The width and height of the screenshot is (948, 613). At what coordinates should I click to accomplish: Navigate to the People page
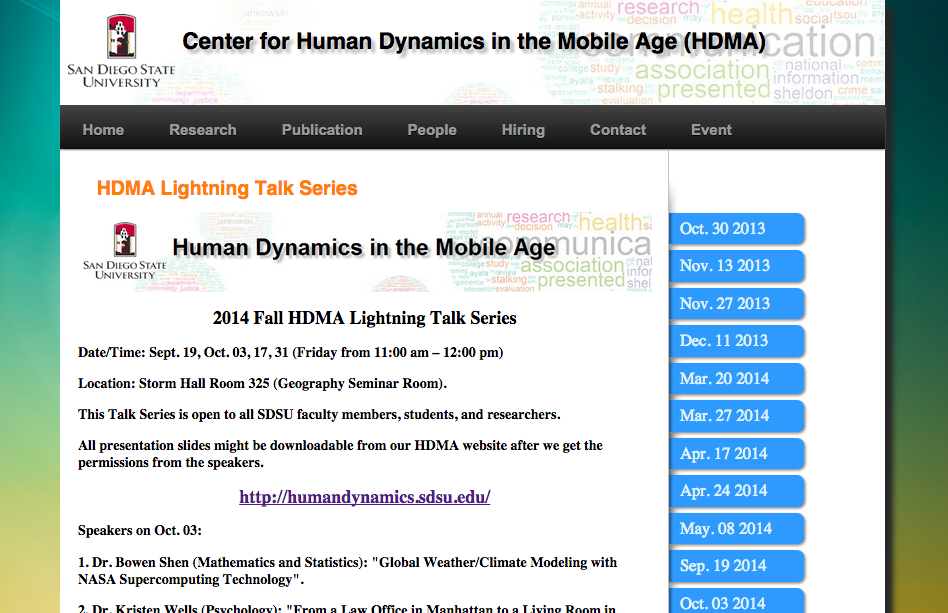pos(432,130)
